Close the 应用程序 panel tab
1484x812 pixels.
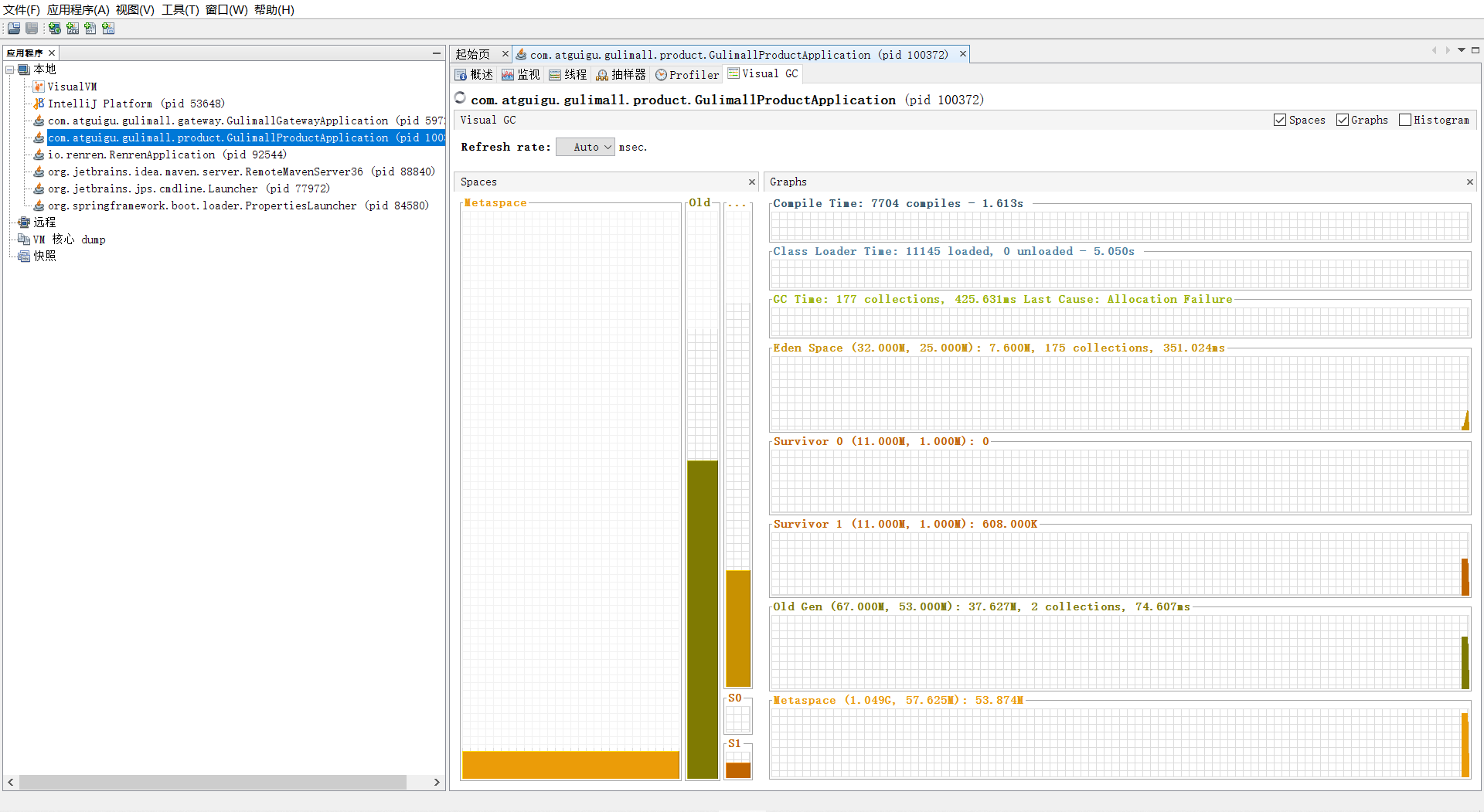[x=52, y=53]
